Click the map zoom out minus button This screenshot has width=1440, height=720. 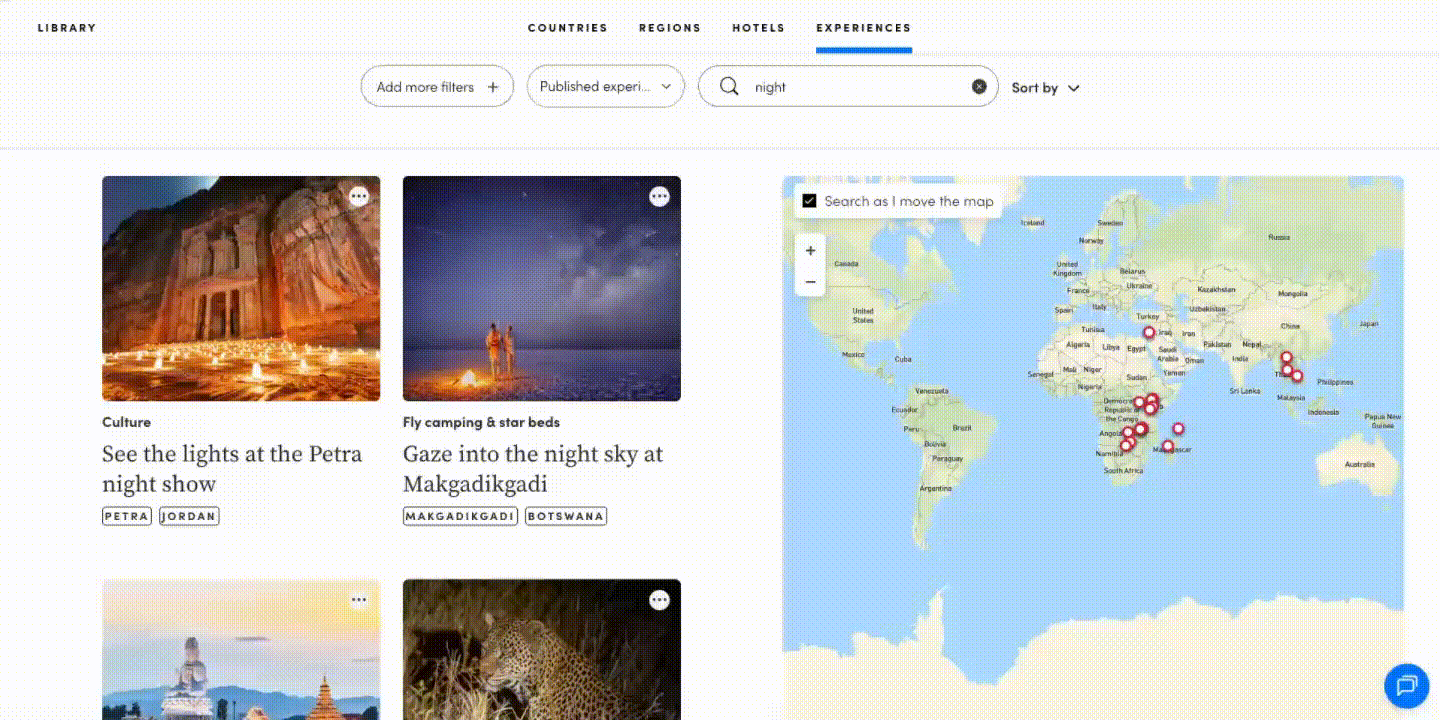(810, 282)
